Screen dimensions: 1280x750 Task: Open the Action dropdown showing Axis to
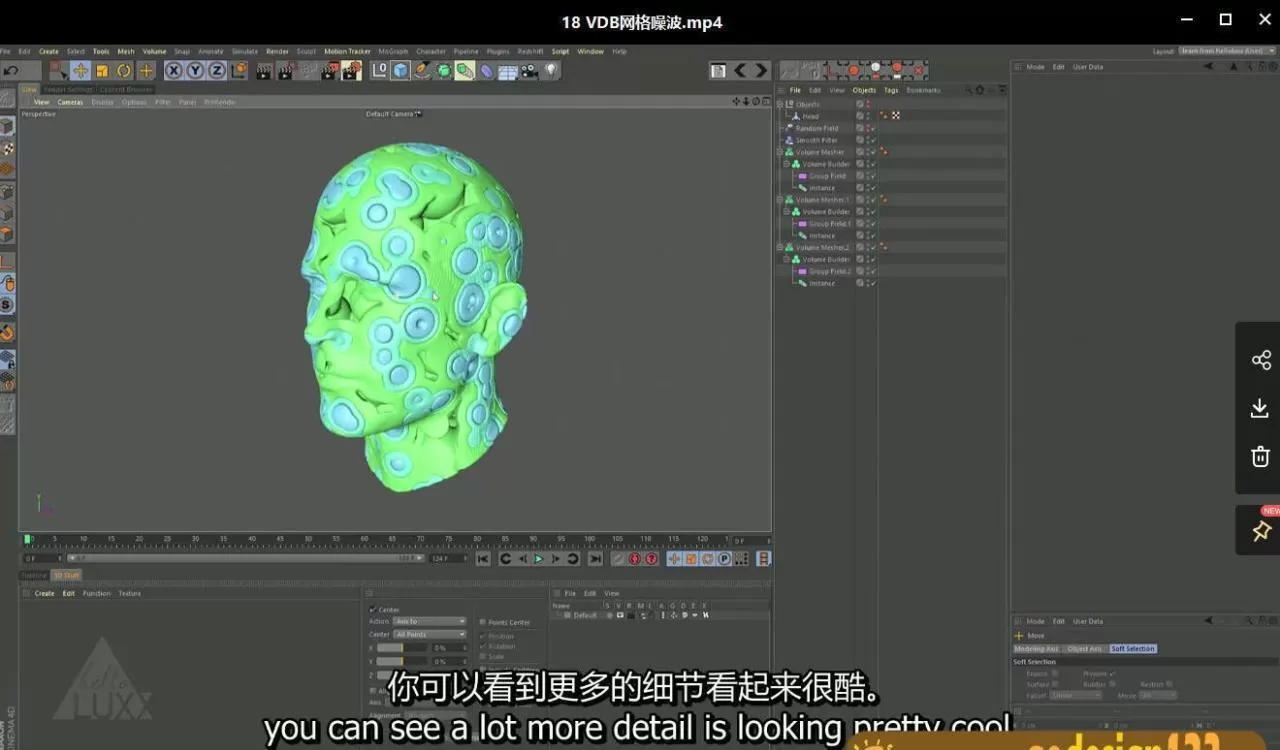pyautogui.click(x=430, y=621)
